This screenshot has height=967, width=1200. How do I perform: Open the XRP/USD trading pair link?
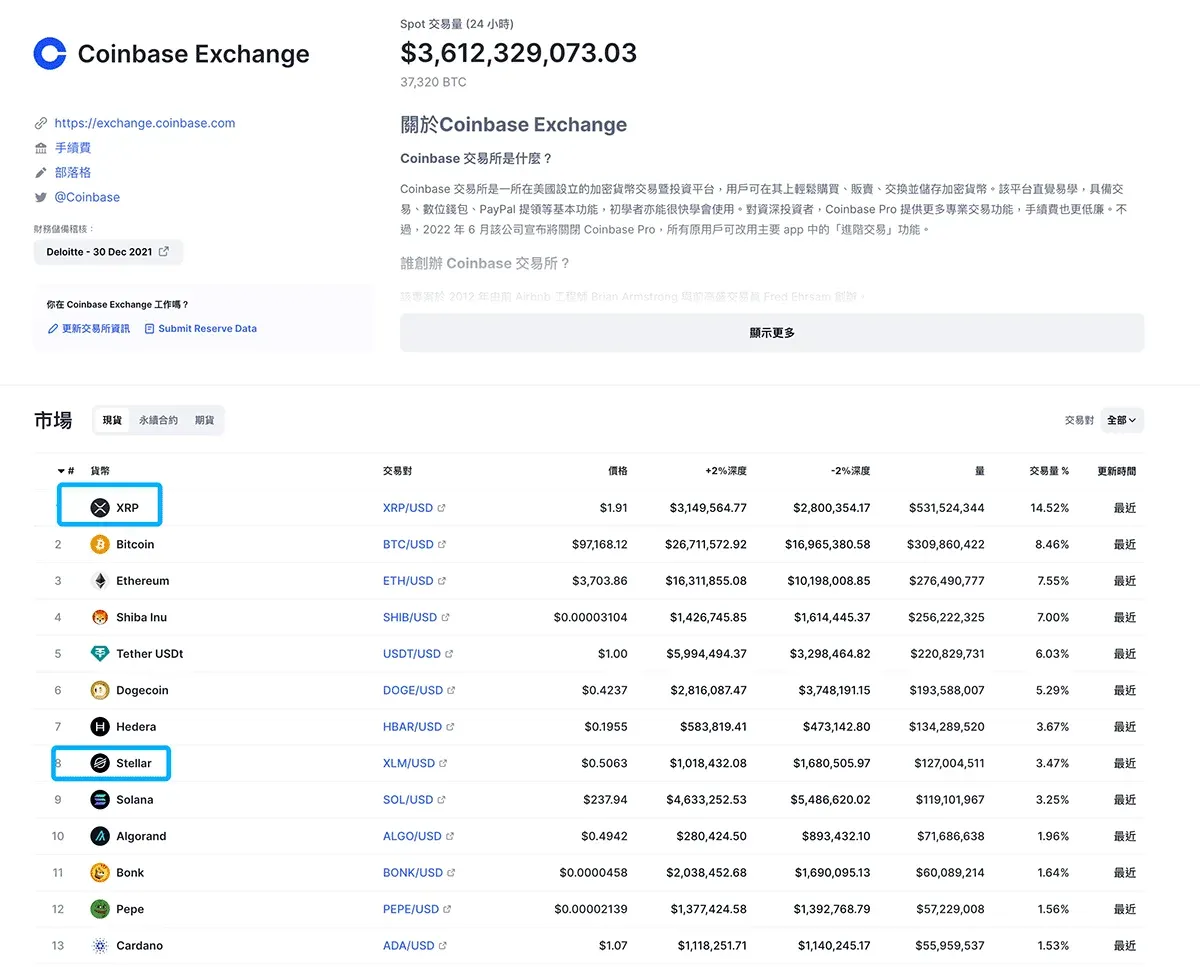pyautogui.click(x=408, y=508)
